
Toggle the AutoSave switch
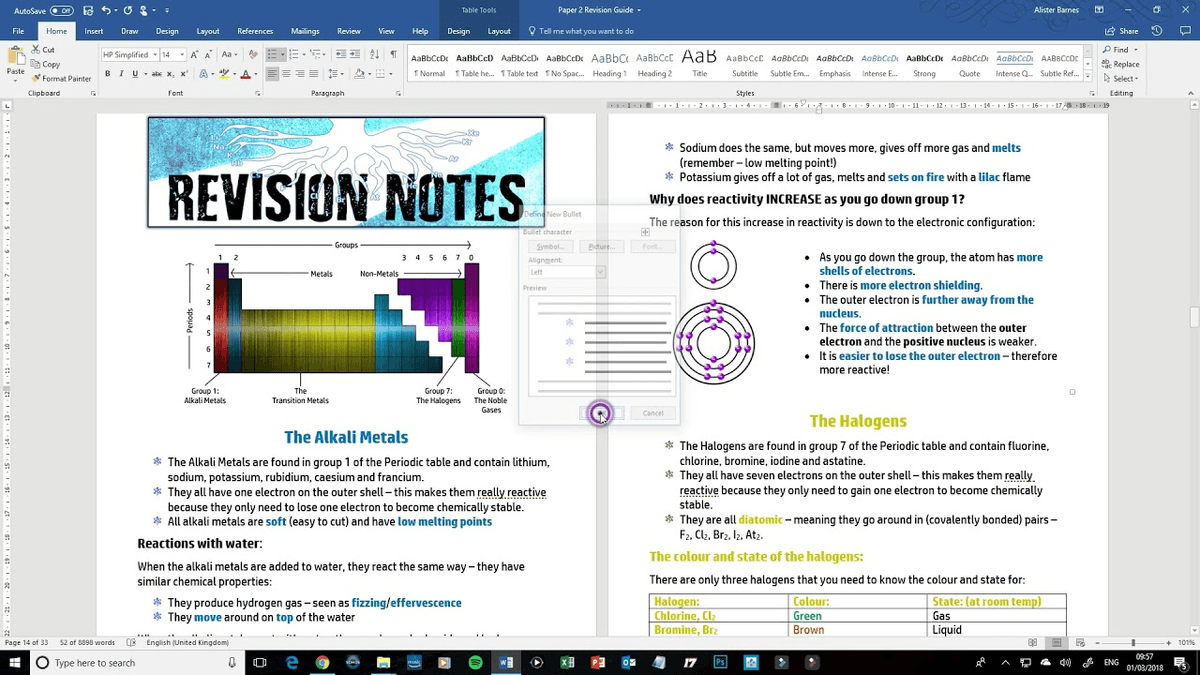[61, 10]
